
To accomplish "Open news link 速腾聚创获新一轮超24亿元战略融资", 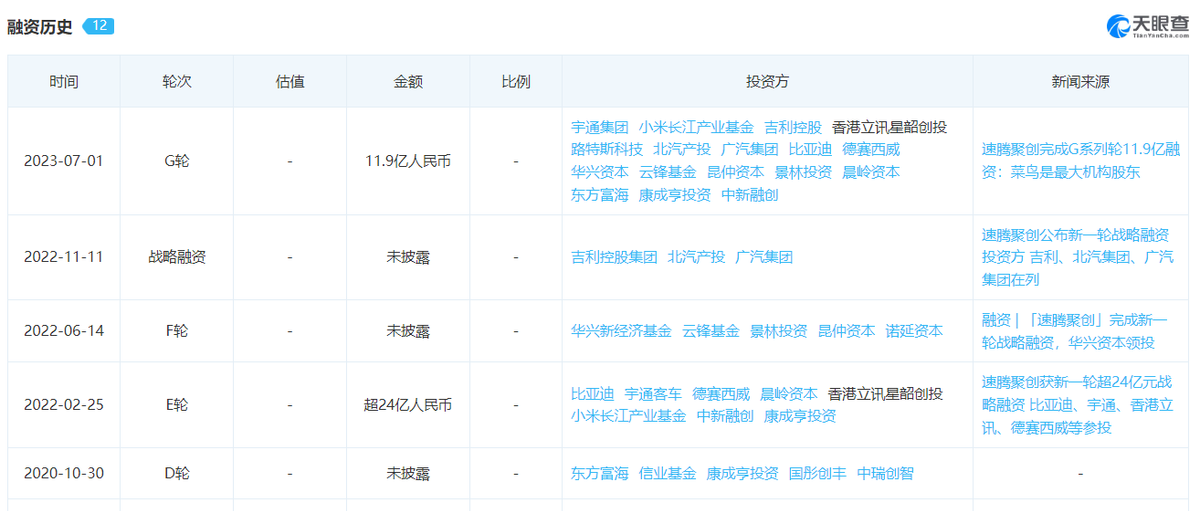I will (x=1078, y=405).
